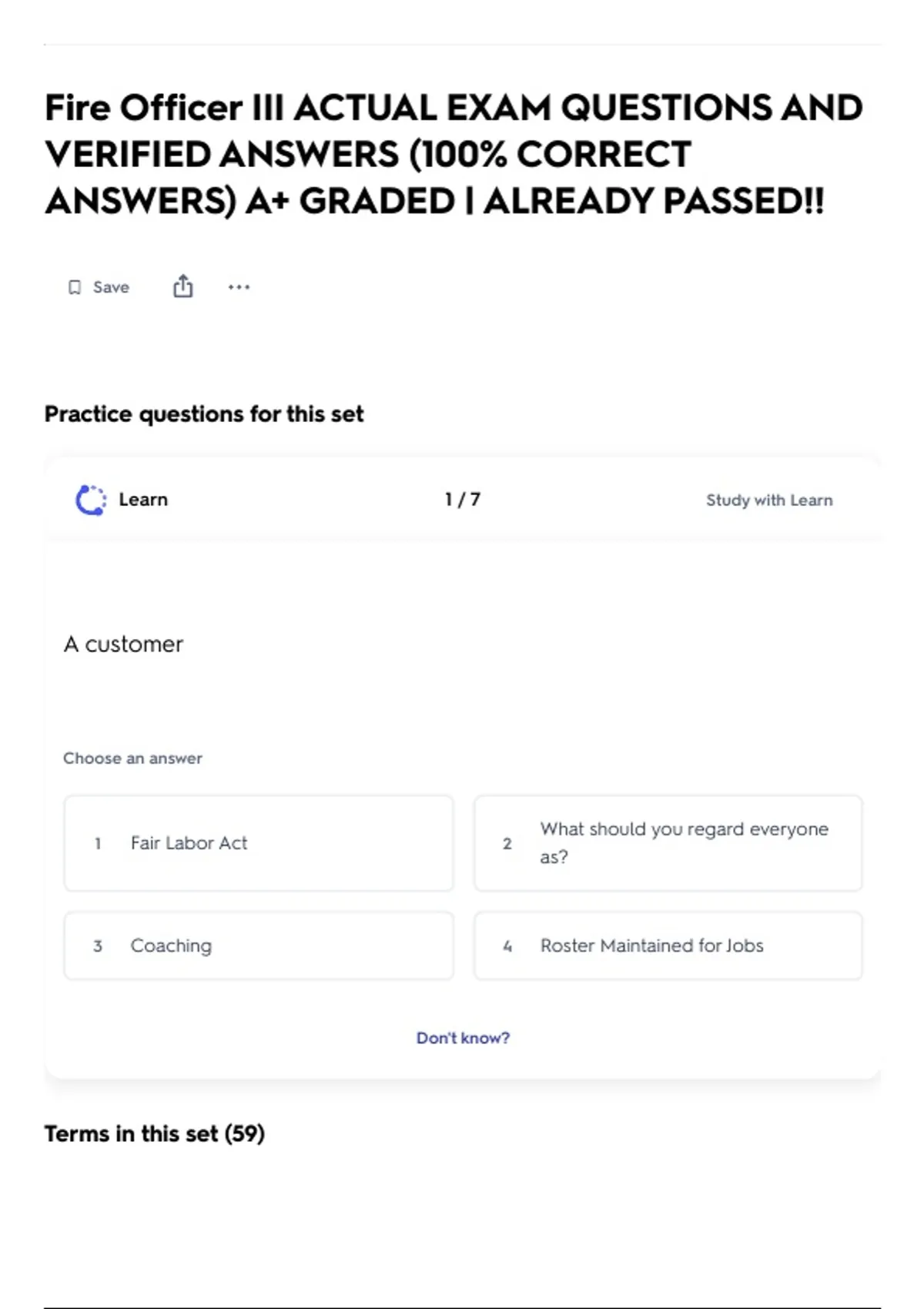Click the number 2 badge on second answer
The width and height of the screenshot is (924, 1309).
click(x=507, y=844)
